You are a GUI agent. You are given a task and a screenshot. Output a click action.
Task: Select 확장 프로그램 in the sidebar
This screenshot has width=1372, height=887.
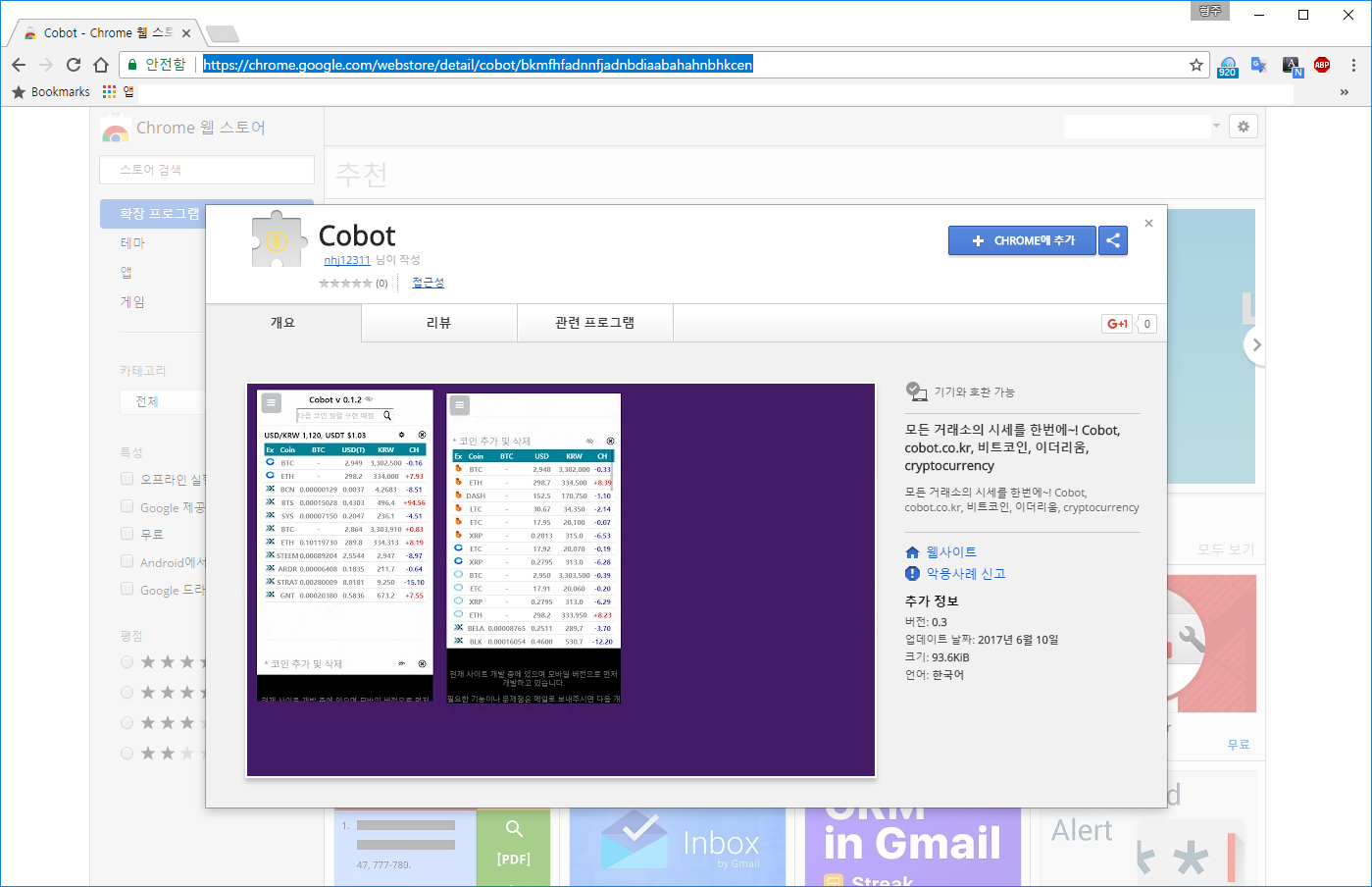159,214
